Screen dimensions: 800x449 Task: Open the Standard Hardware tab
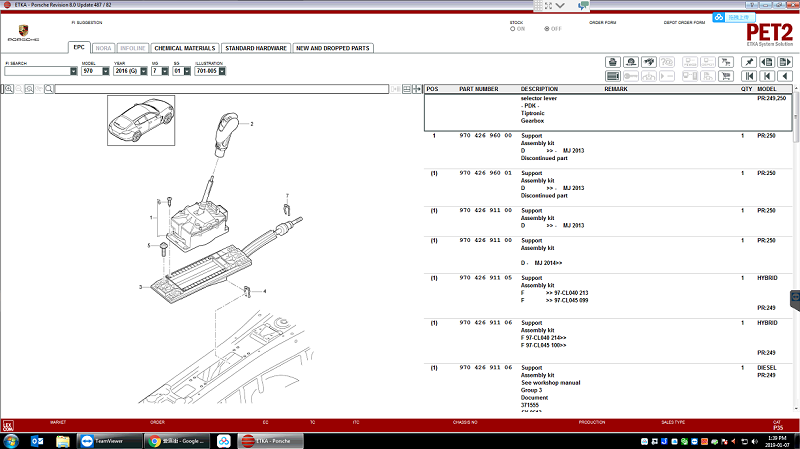(256, 48)
